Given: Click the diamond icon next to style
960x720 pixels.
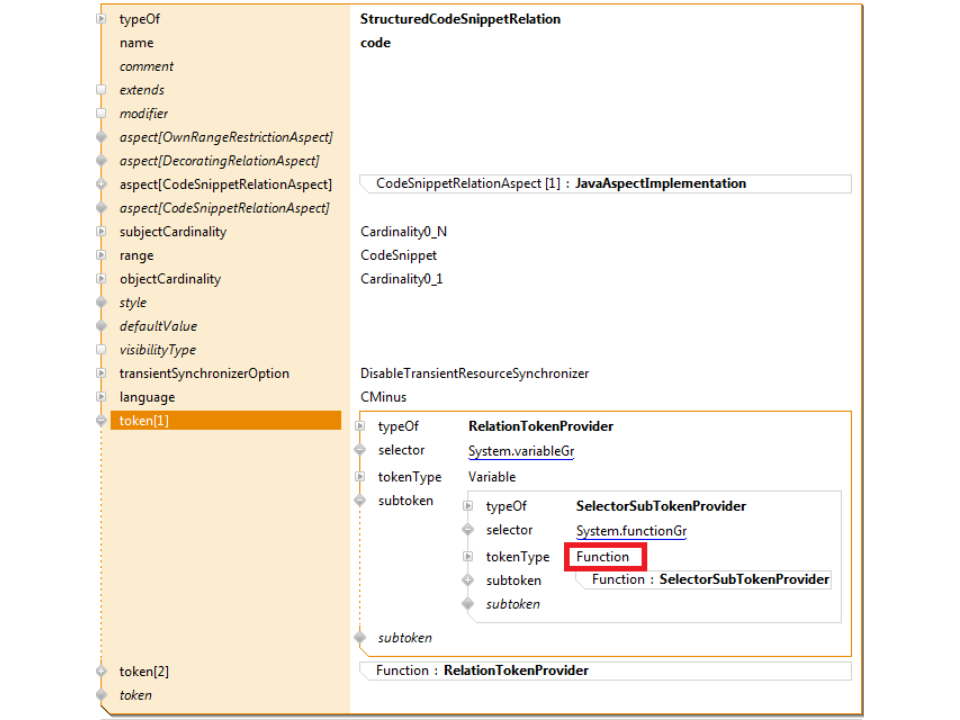Looking at the screenshot, I should [x=101, y=303].
